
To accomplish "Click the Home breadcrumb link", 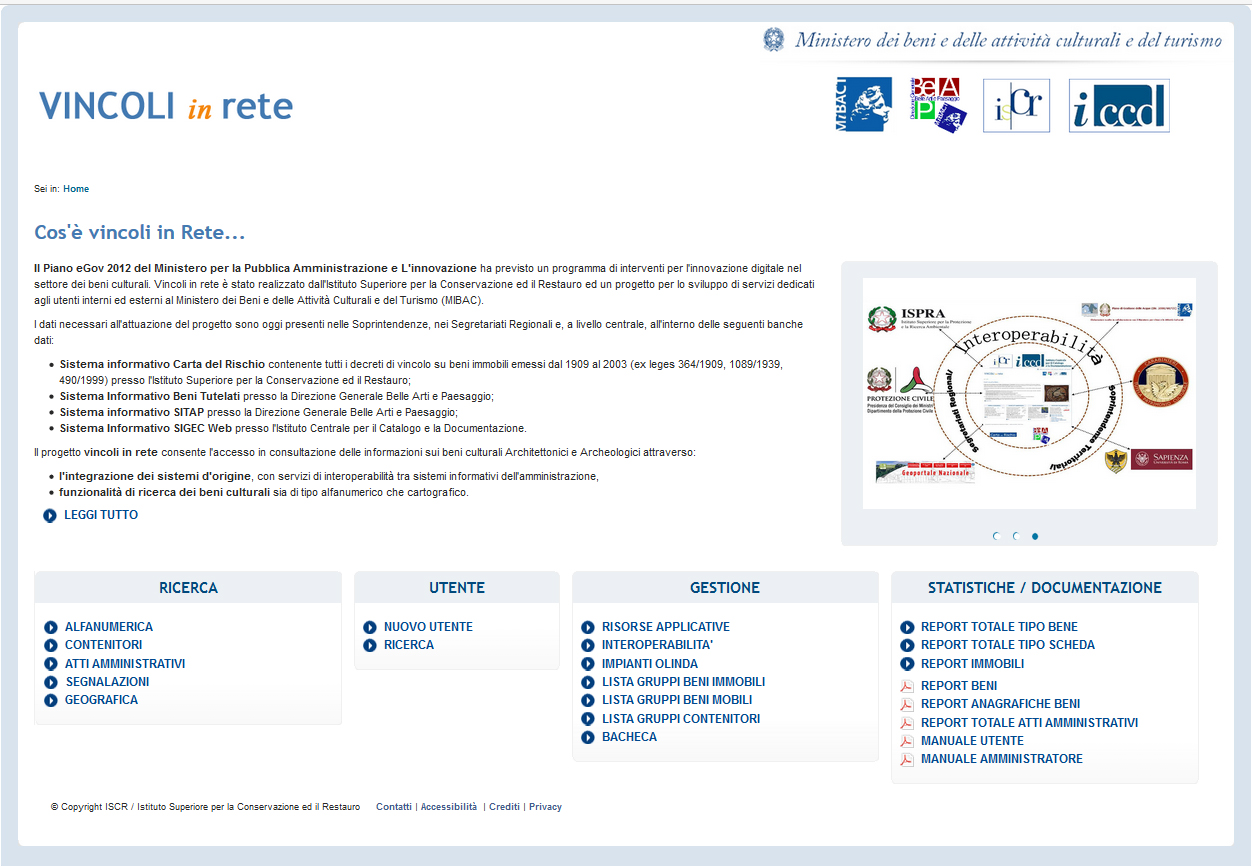I will pos(76,189).
